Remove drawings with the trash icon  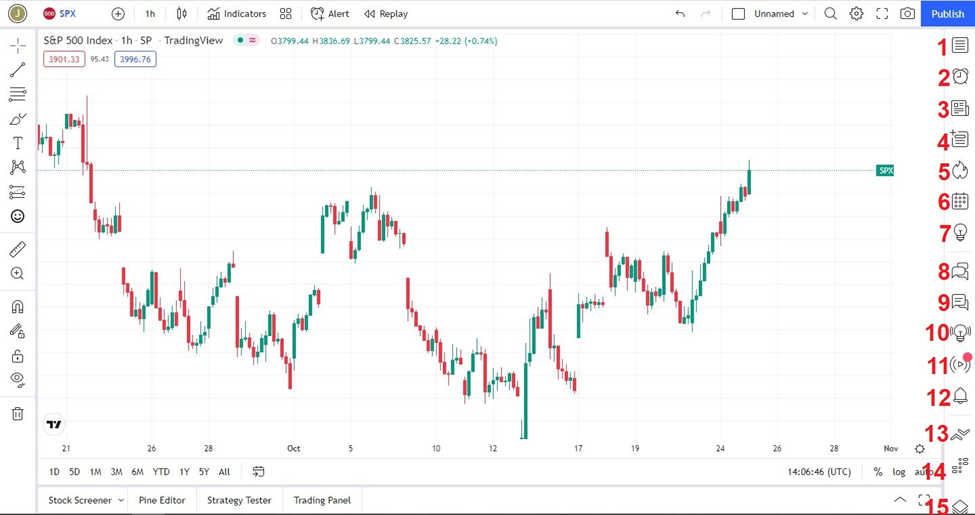pyautogui.click(x=17, y=414)
